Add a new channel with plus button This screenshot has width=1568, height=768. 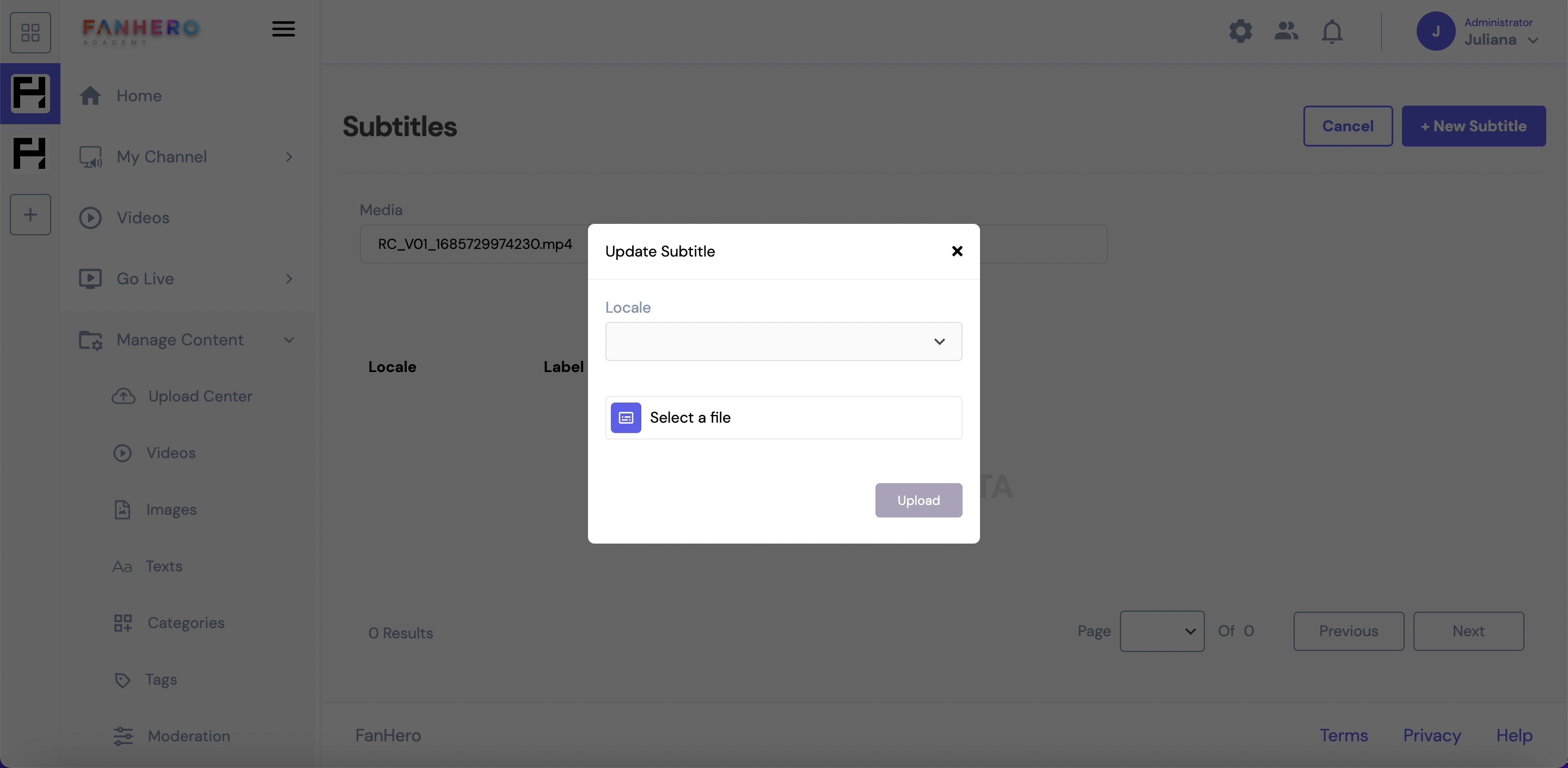point(30,215)
